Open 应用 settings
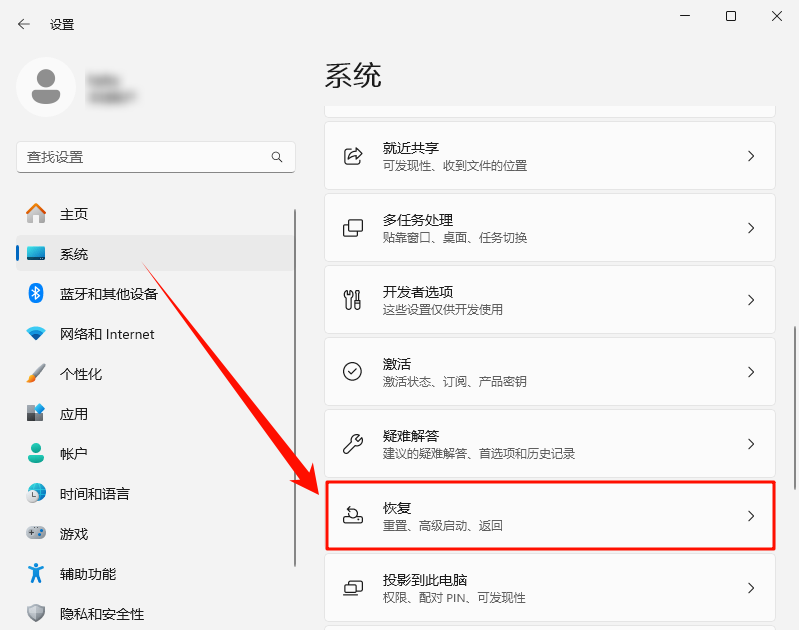 [x=155, y=413]
